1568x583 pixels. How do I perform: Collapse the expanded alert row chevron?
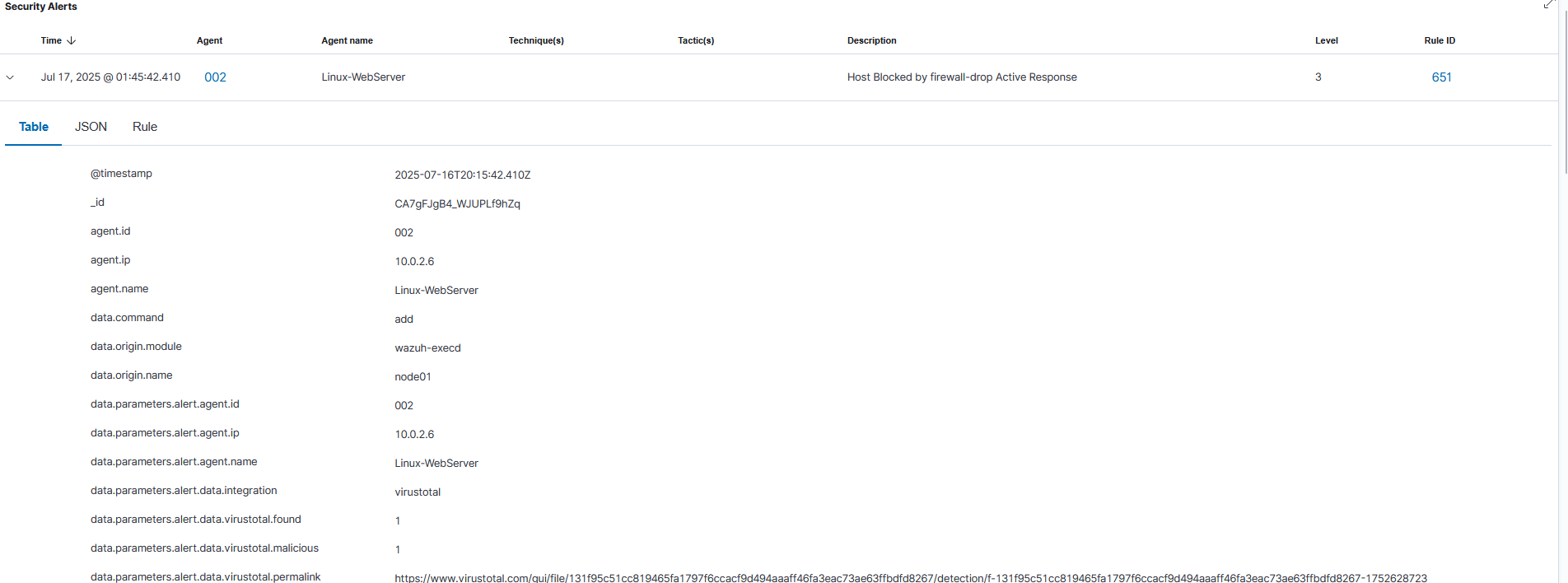coord(10,77)
